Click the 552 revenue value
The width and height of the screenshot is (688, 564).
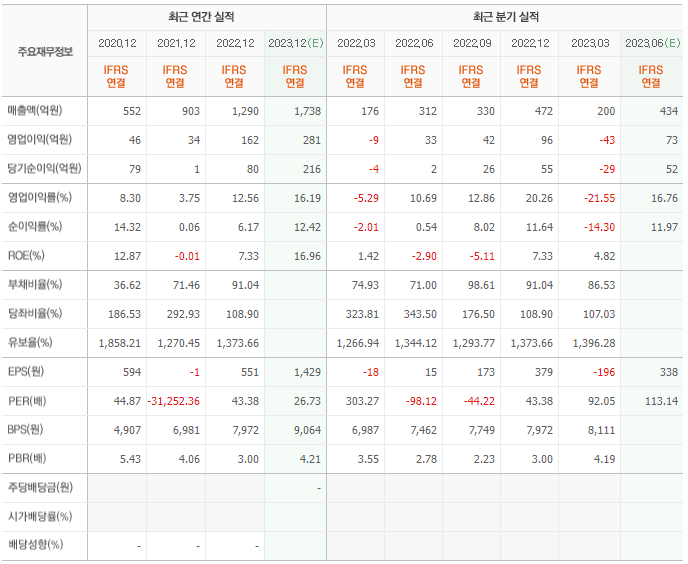[132, 111]
